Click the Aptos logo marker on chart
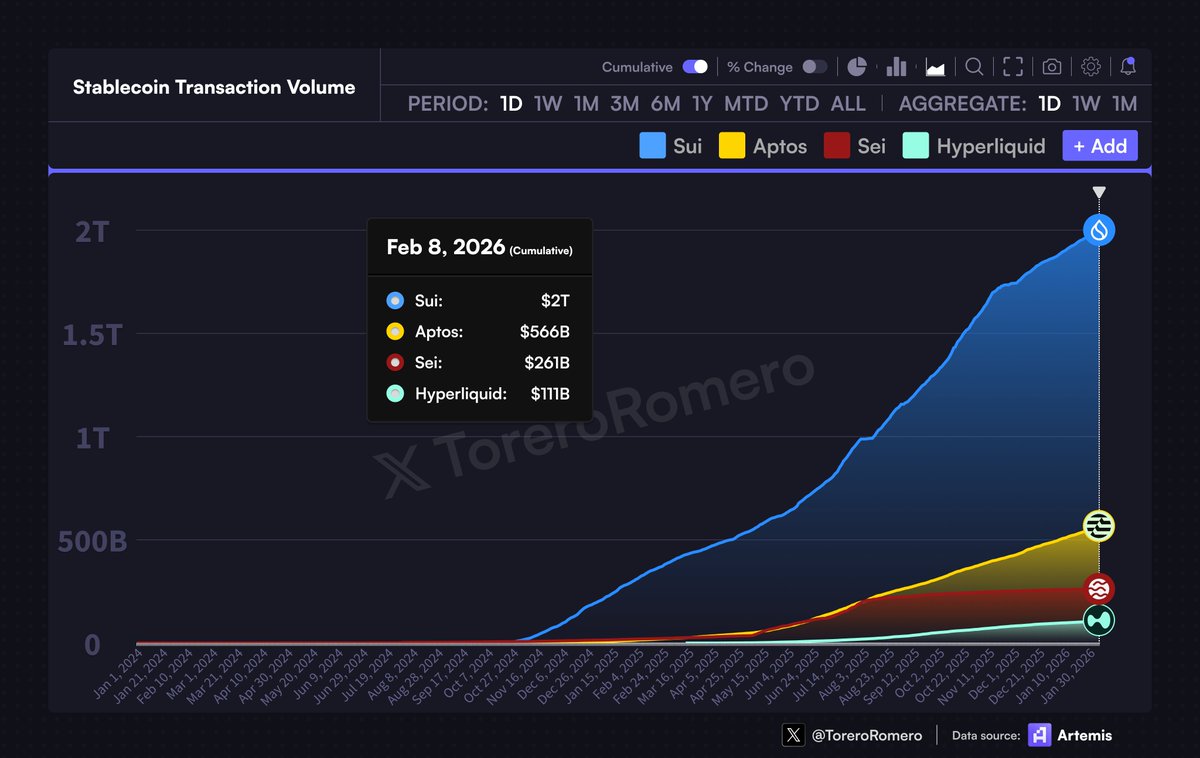This screenshot has width=1200, height=758. [x=1099, y=526]
